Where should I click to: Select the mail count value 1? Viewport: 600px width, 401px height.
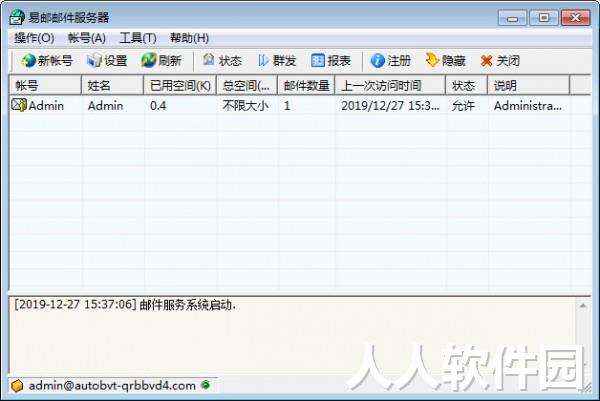(x=287, y=106)
